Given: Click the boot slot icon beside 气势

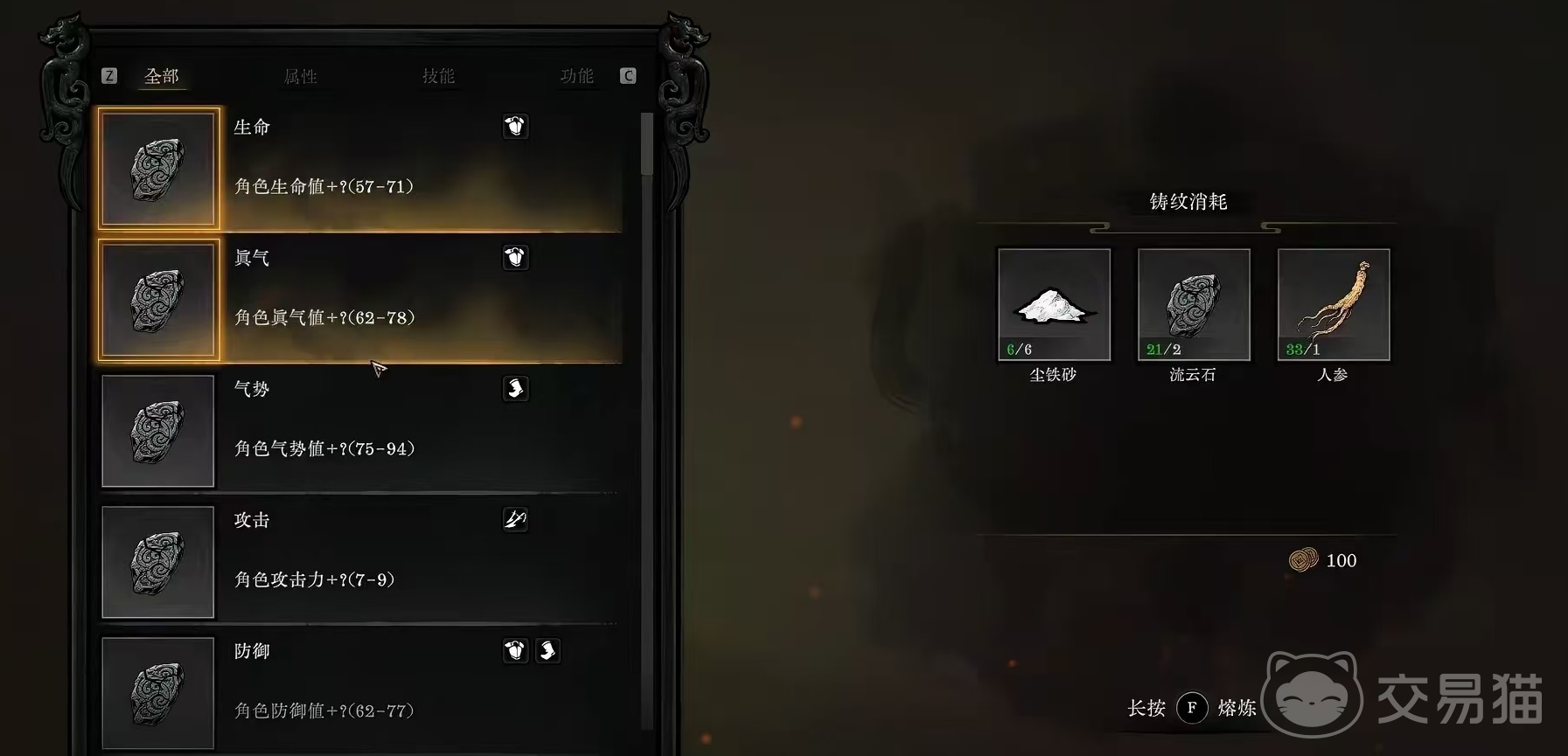Looking at the screenshot, I should point(515,389).
